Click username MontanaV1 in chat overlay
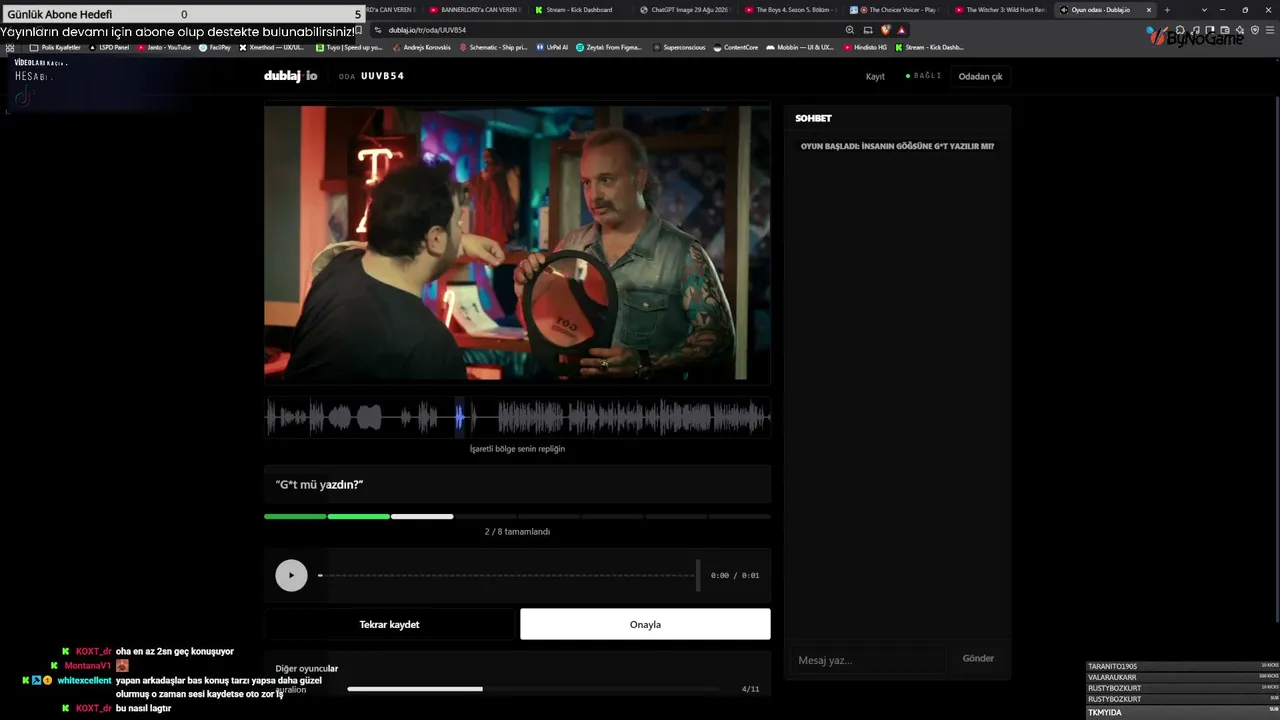Viewport: 1280px width, 720px height. pos(88,665)
